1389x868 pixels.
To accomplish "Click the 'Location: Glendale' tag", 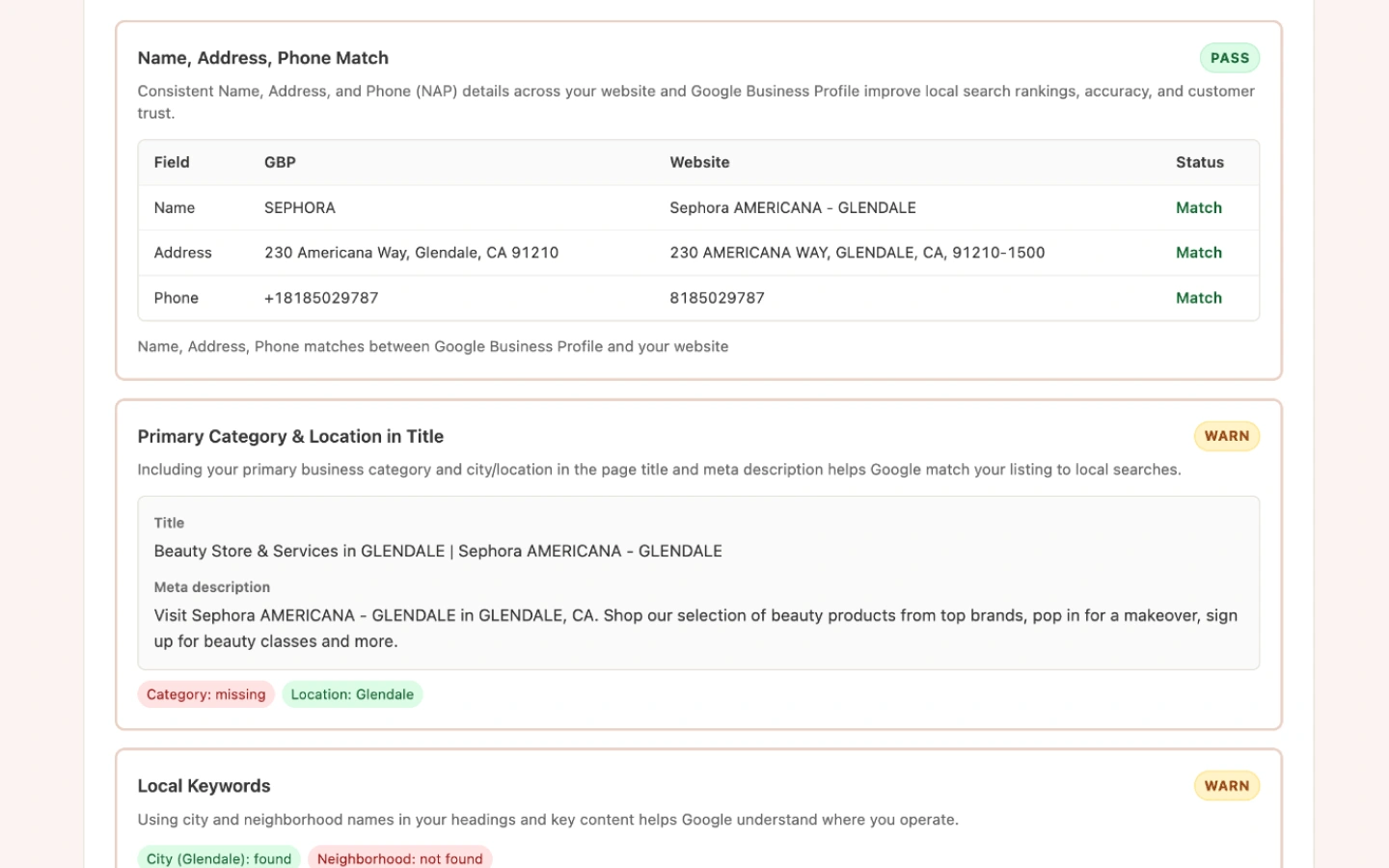I will pos(352,694).
